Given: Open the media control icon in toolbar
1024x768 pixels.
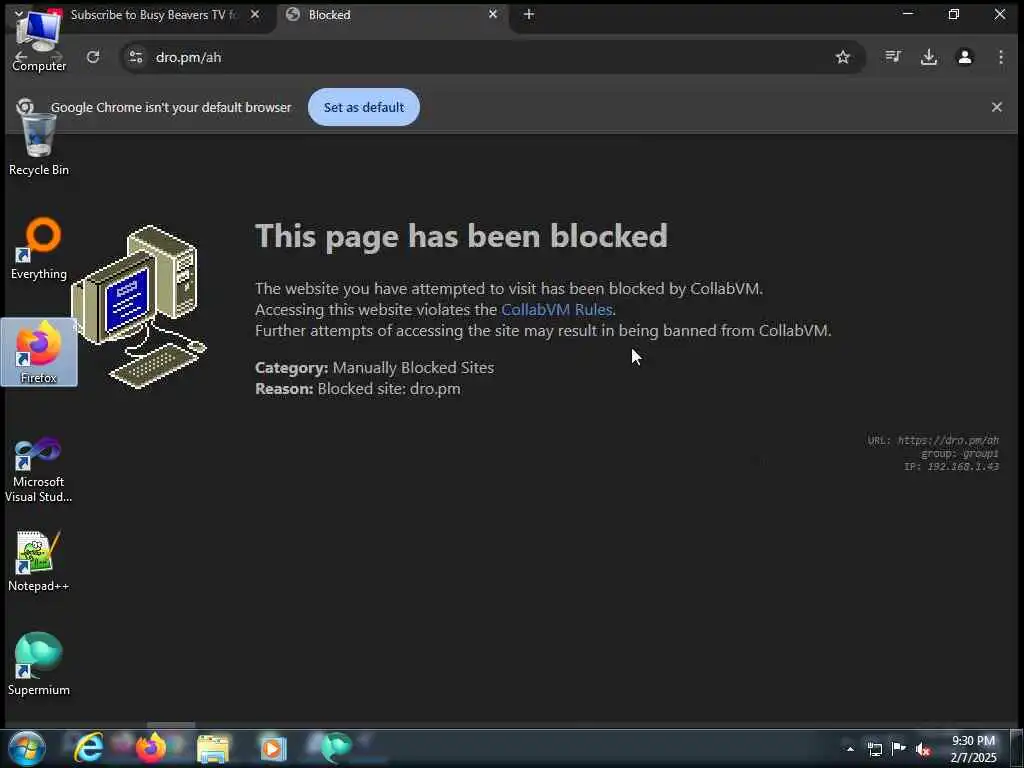Looking at the screenshot, I should pyautogui.click(x=893, y=57).
